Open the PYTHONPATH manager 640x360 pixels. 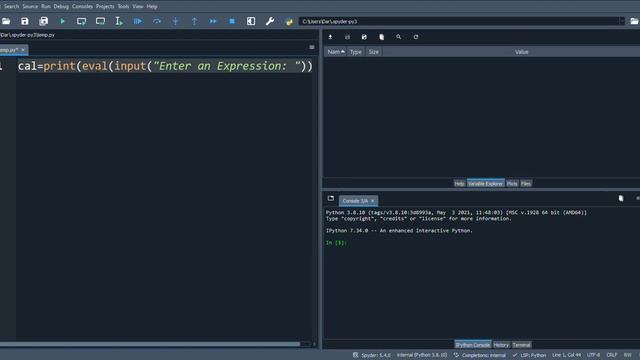pos(289,21)
